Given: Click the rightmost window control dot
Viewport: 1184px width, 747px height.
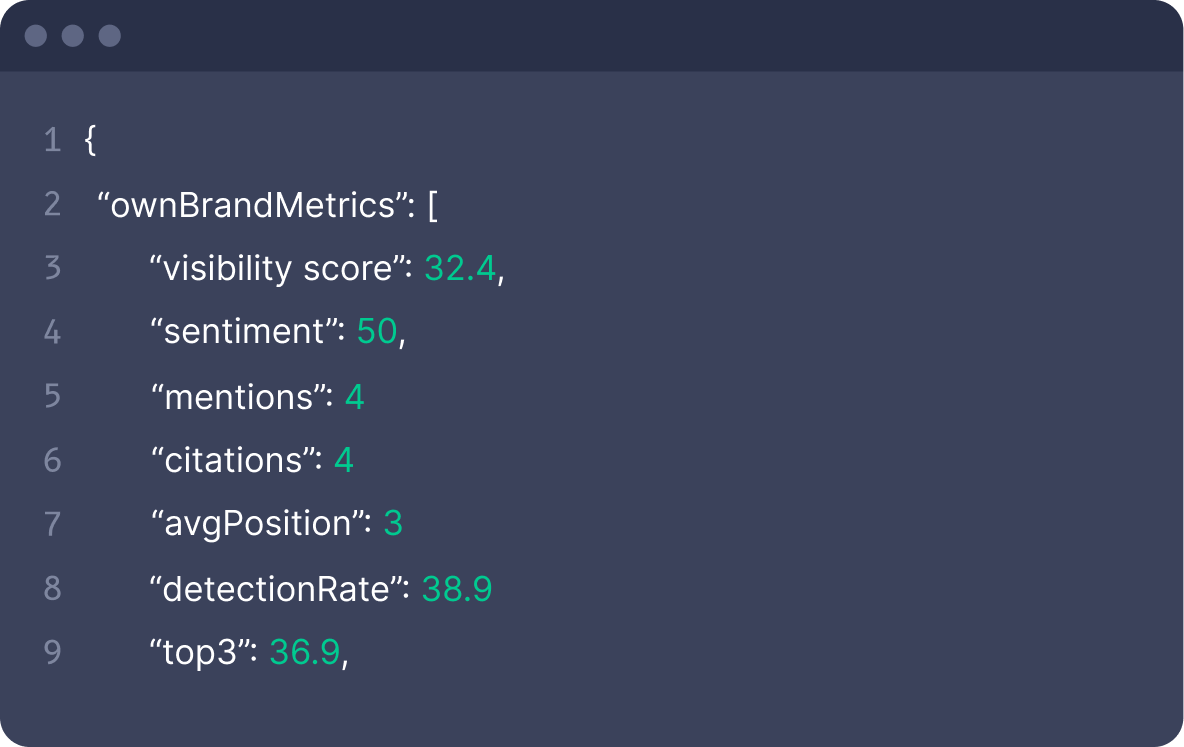Looking at the screenshot, I should [110, 36].
